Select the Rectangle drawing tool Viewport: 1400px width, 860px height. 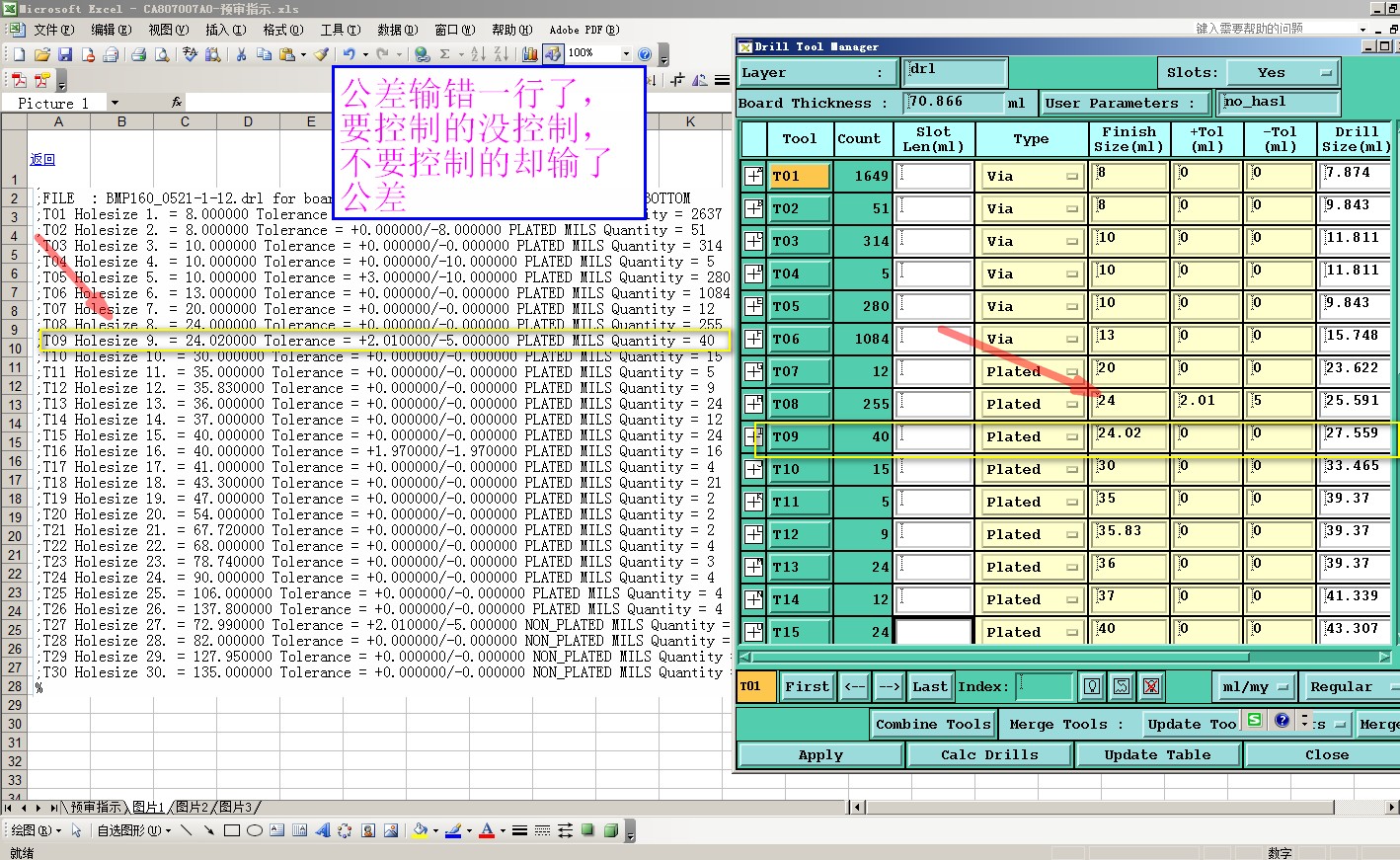[232, 830]
